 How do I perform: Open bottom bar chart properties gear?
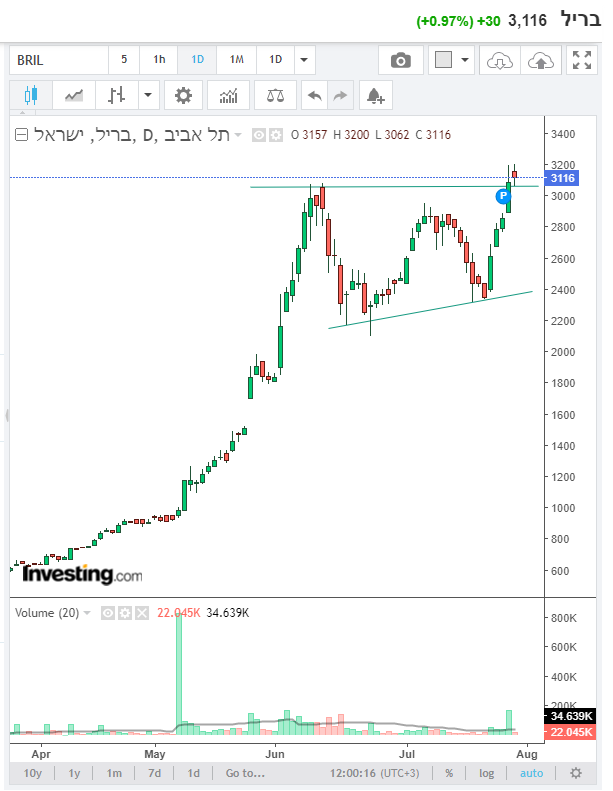[576, 773]
